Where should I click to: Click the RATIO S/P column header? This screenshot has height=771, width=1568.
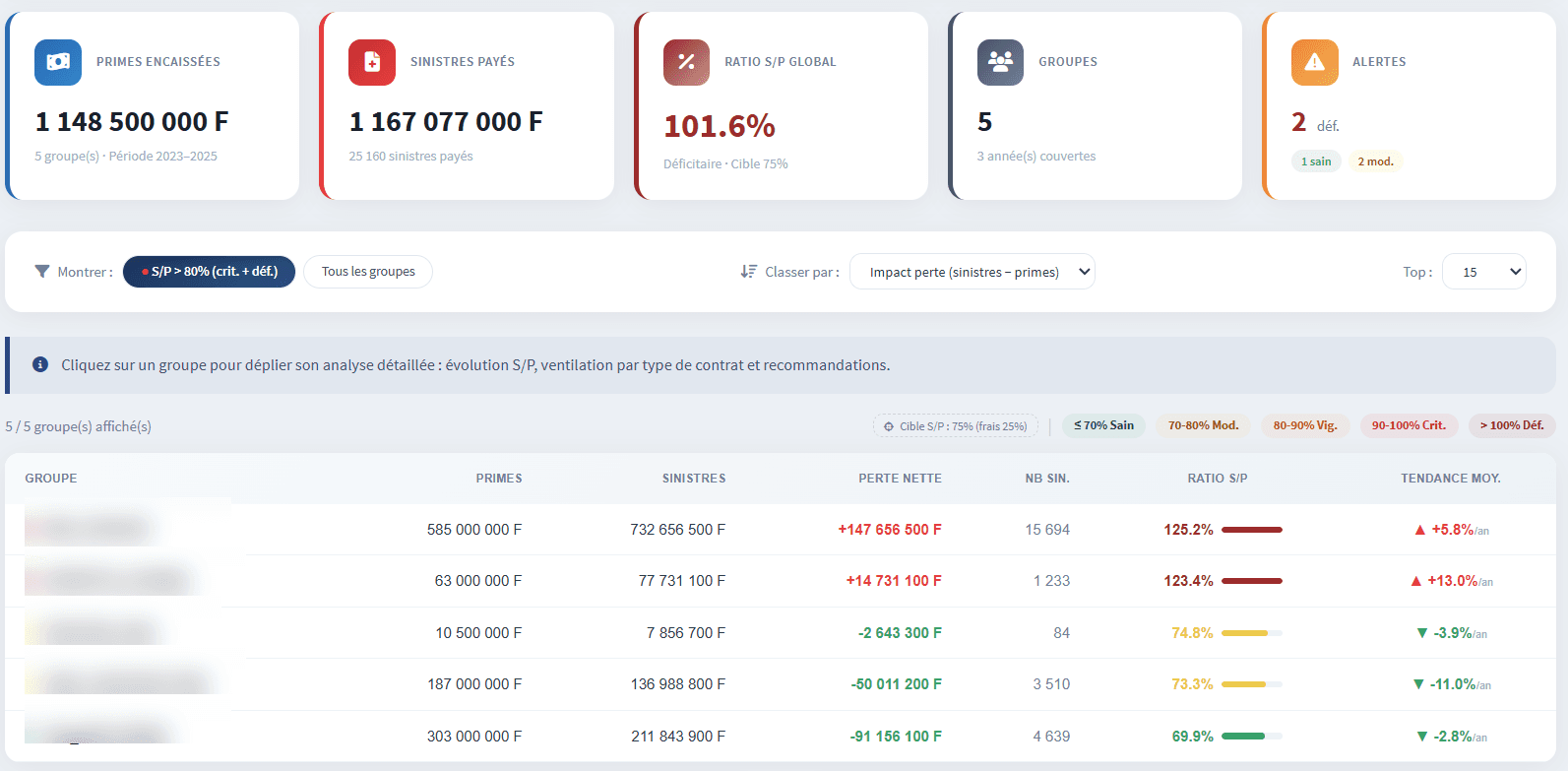coord(1218,479)
